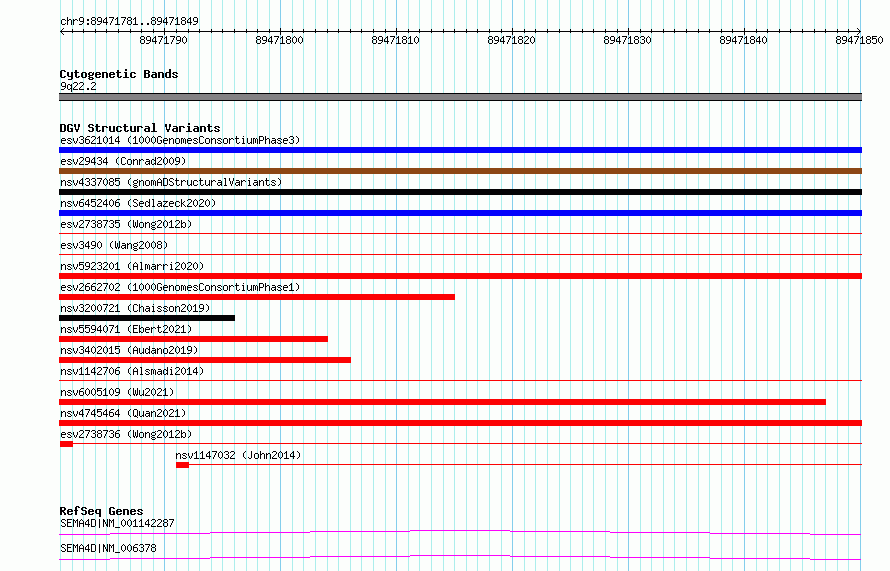Click the DGV Structural Variants track title

click(x=140, y=128)
